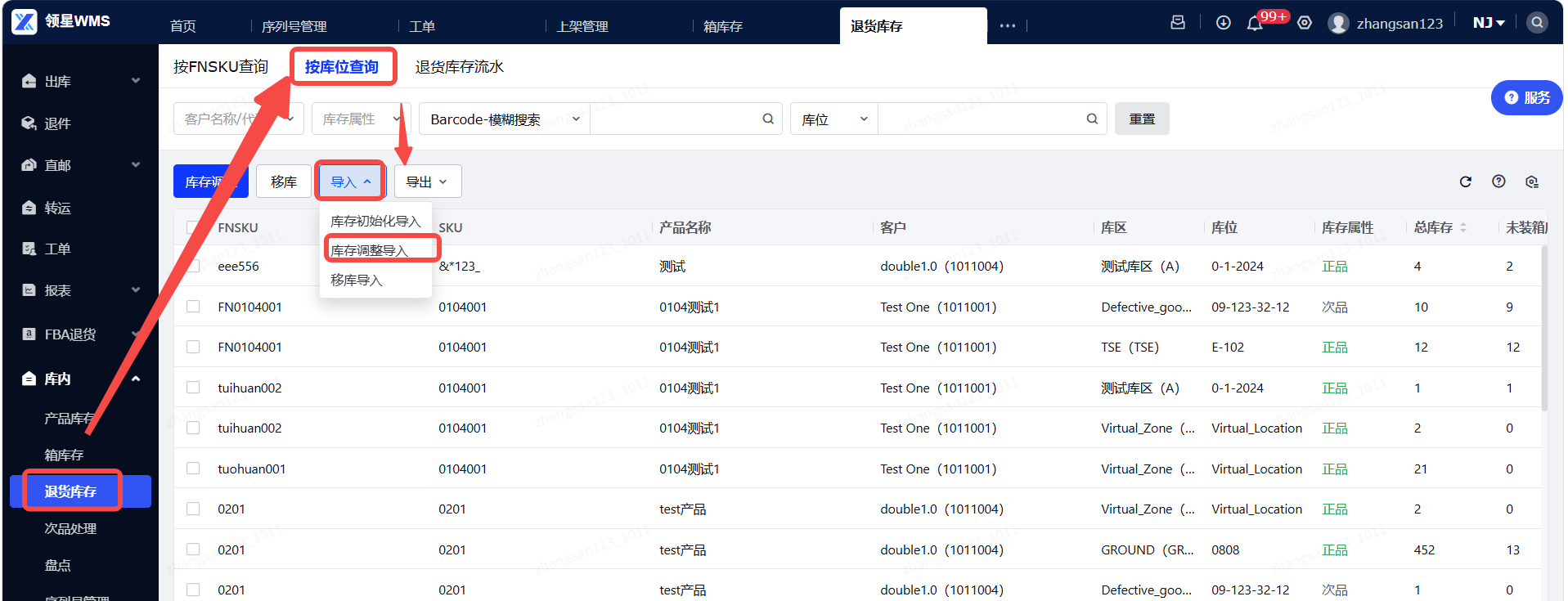
Task: Click the 工单 sidebar icon
Action: tap(29, 249)
